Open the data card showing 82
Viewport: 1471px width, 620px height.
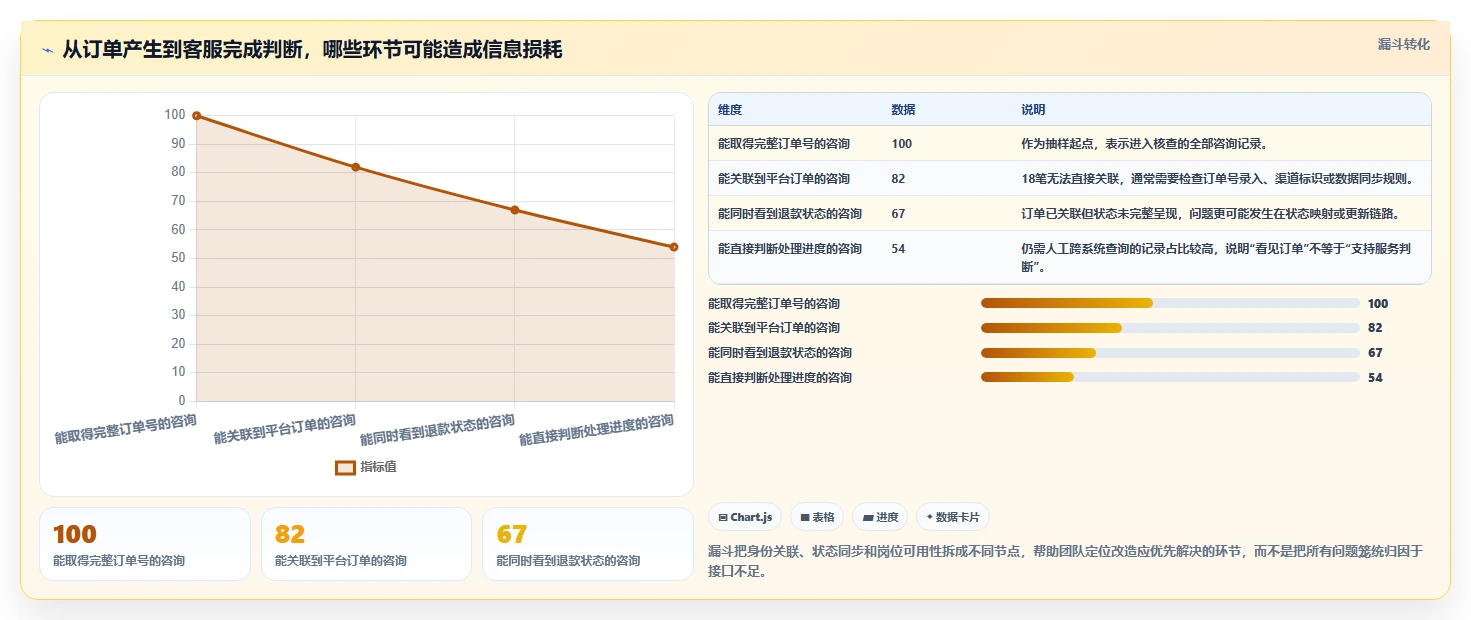366,544
